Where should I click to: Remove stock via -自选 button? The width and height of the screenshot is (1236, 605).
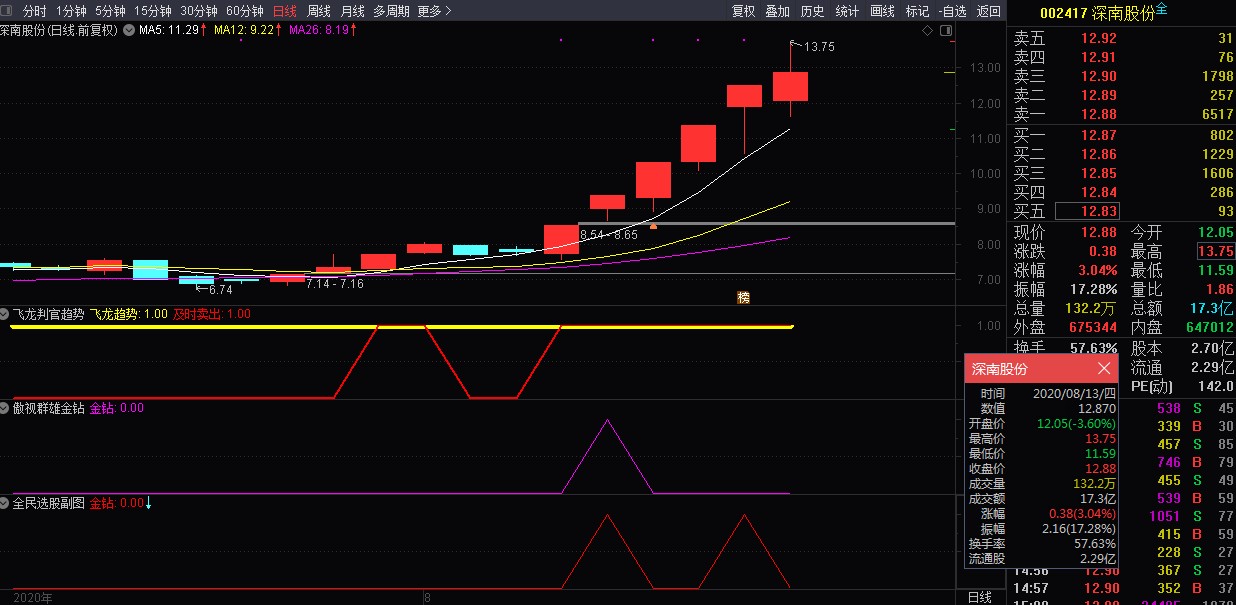[x=953, y=11]
